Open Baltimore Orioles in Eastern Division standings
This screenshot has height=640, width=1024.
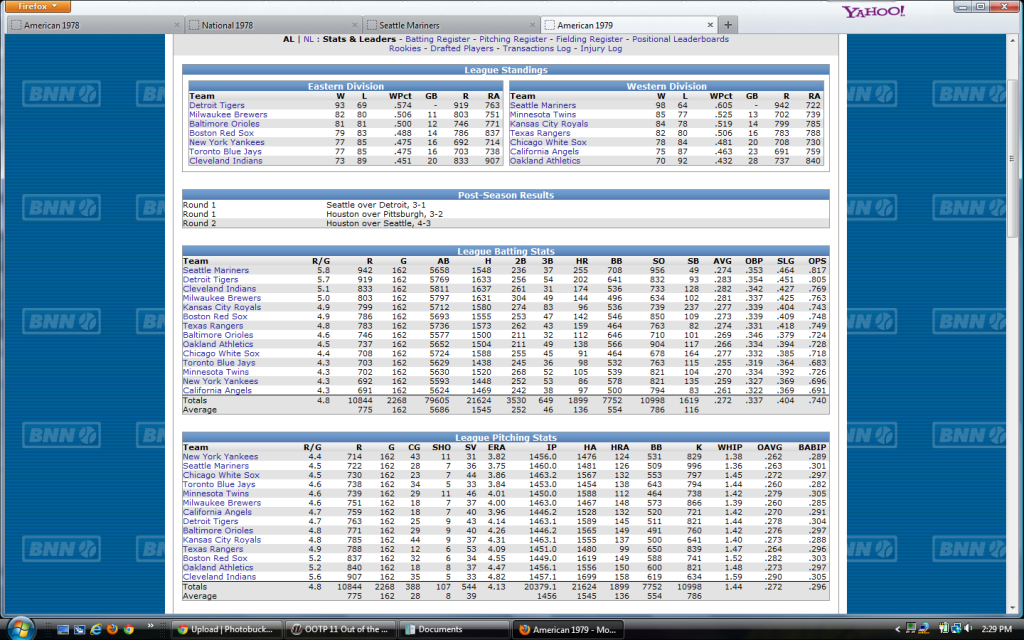(x=224, y=123)
